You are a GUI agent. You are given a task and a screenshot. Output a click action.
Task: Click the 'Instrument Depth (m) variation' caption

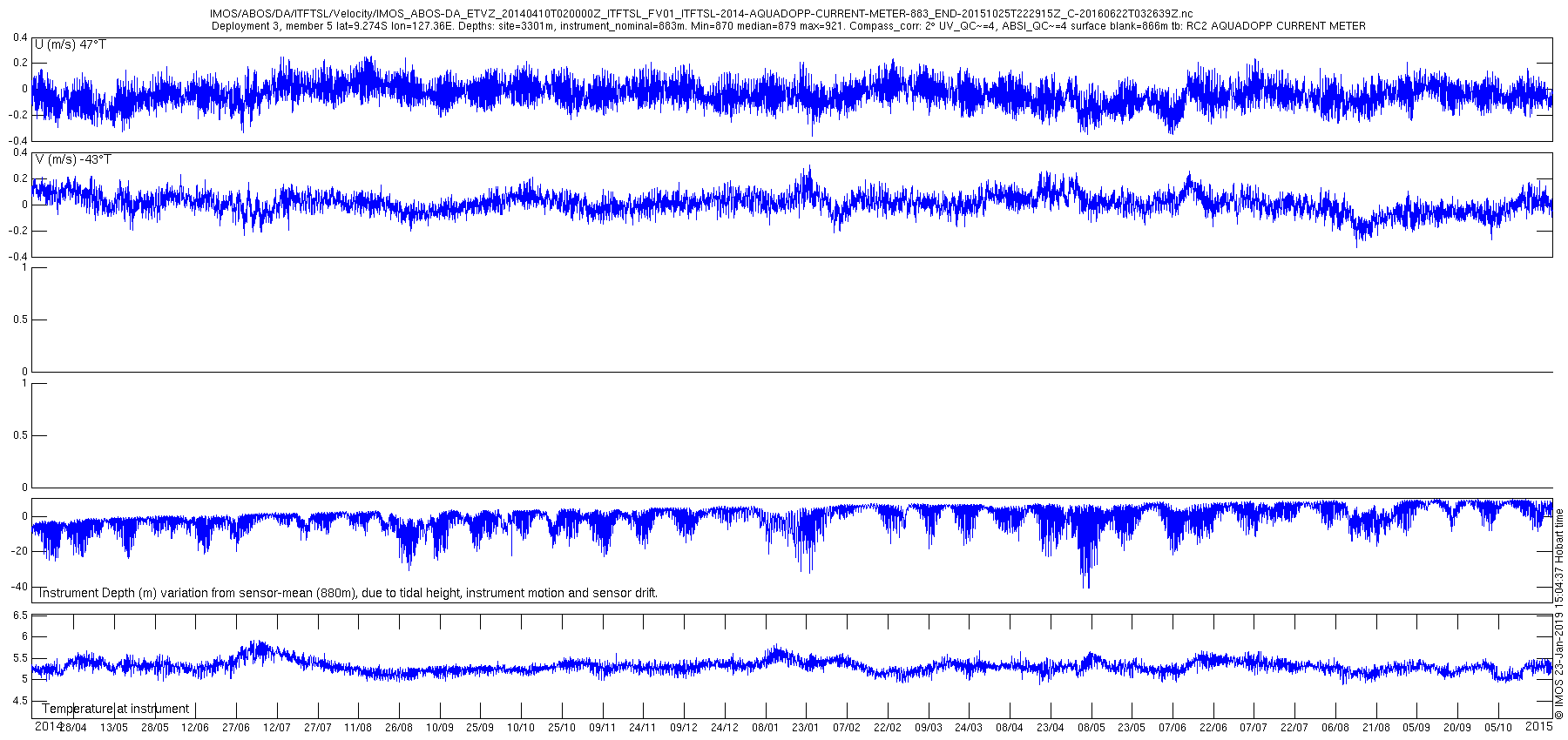click(x=348, y=593)
